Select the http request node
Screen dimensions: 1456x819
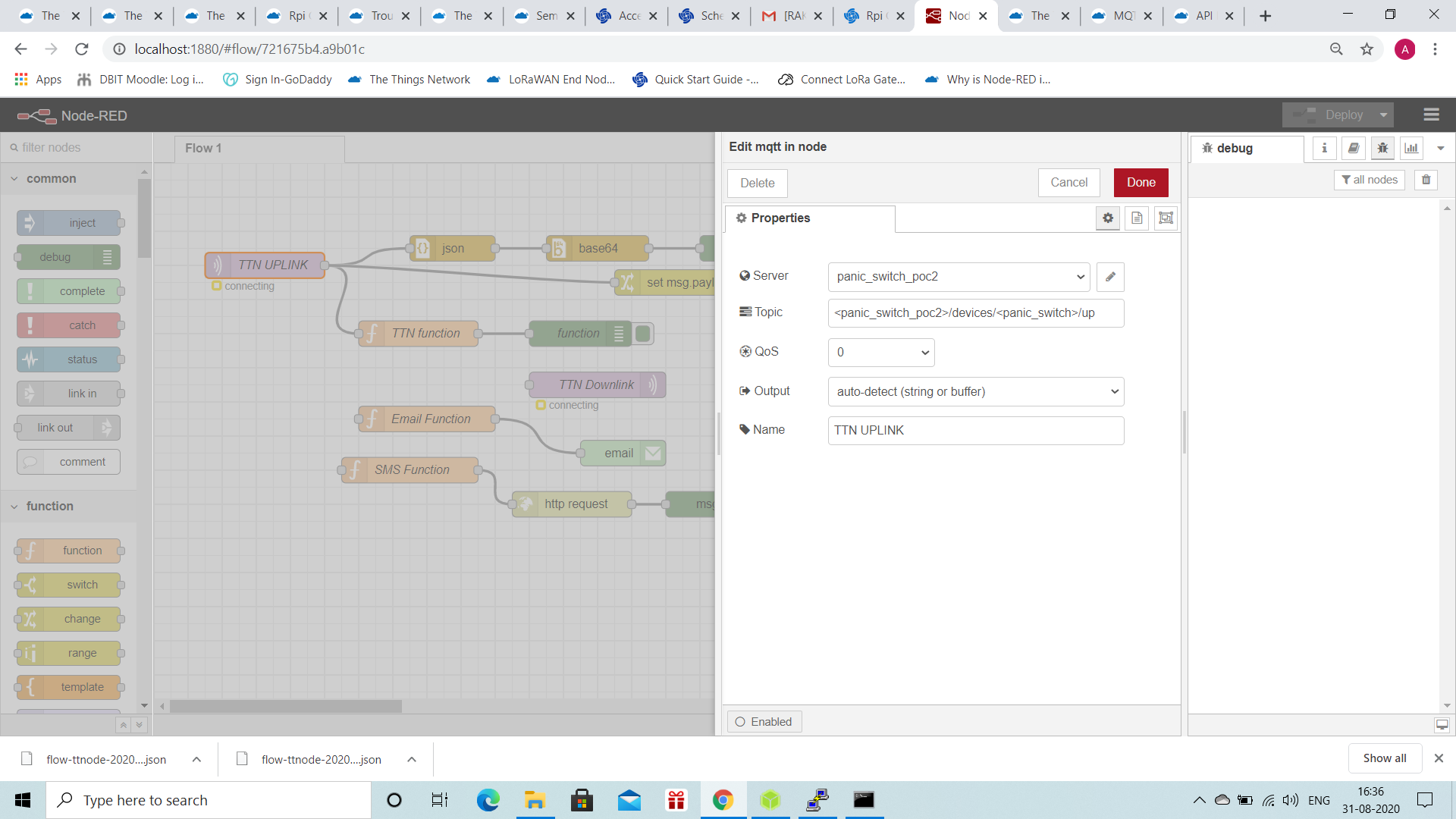(572, 504)
